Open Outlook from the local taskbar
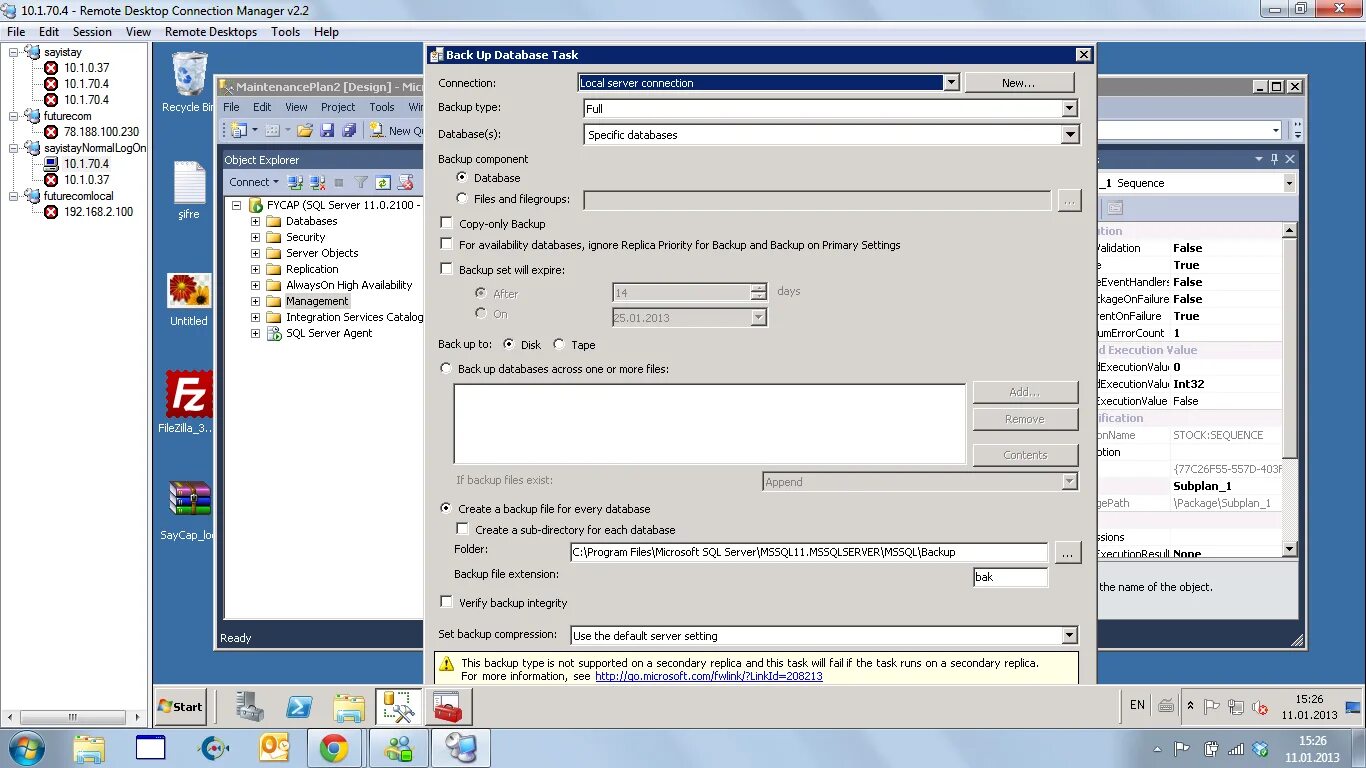This screenshot has height=768, width=1366. pyautogui.click(x=274, y=748)
